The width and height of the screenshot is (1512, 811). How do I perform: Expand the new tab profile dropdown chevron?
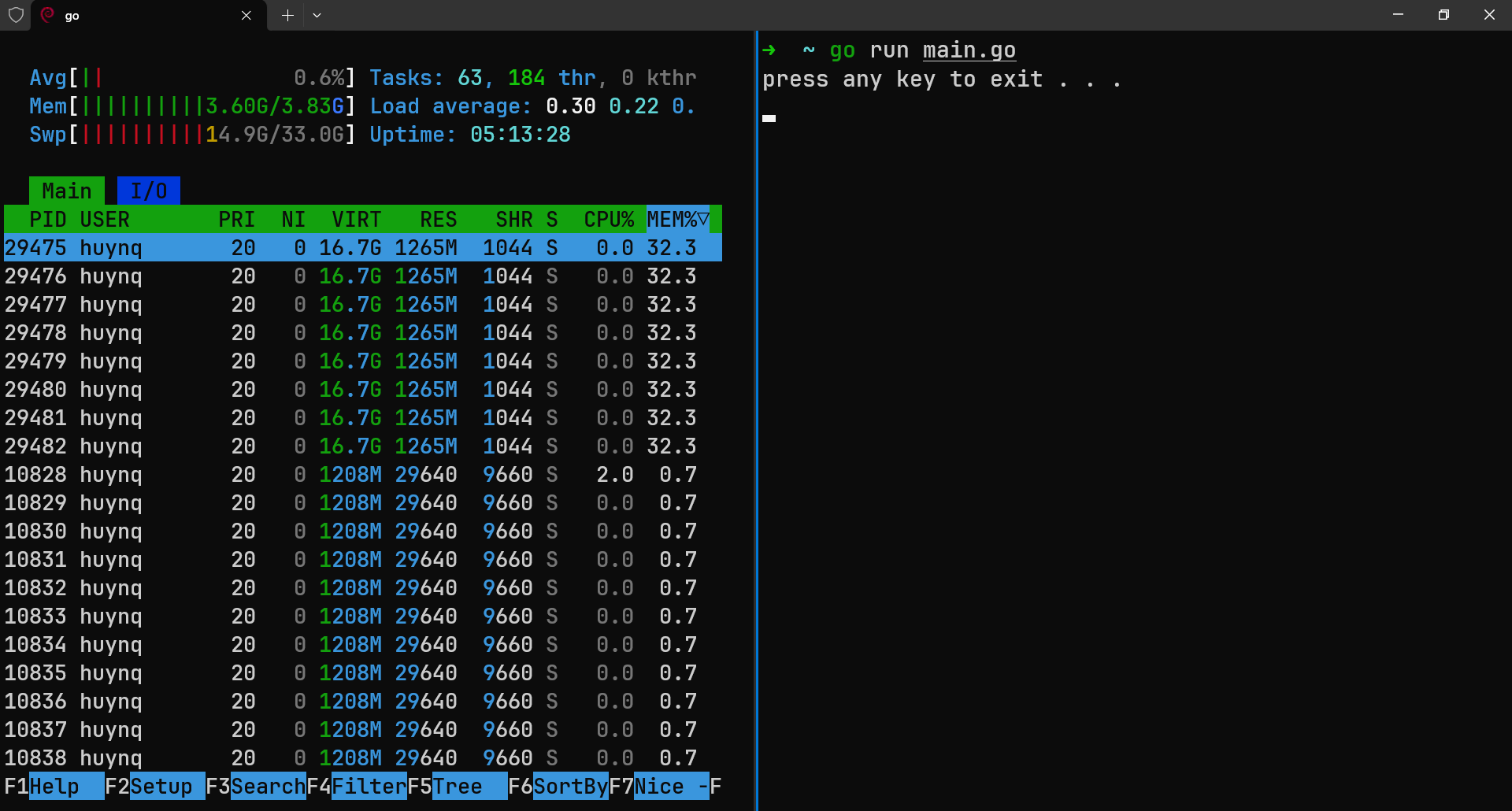pyautogui.click(x=317, y=15)
